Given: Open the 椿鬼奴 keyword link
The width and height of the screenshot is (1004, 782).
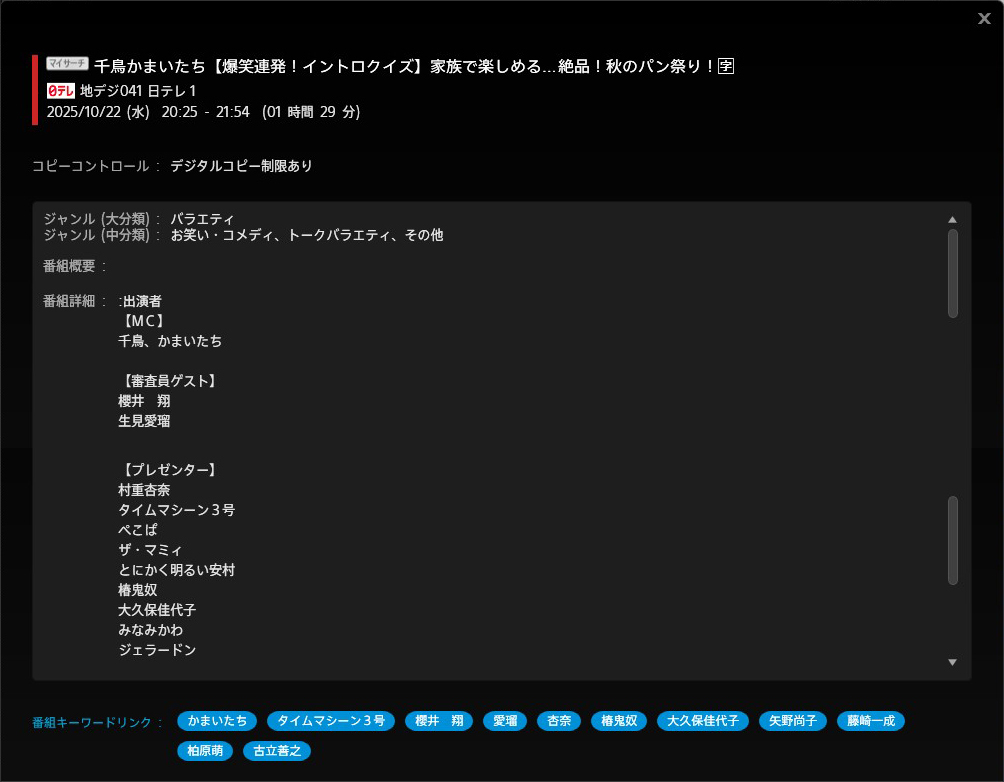Looking at the screenshot, I should click(x=619, y=721).
